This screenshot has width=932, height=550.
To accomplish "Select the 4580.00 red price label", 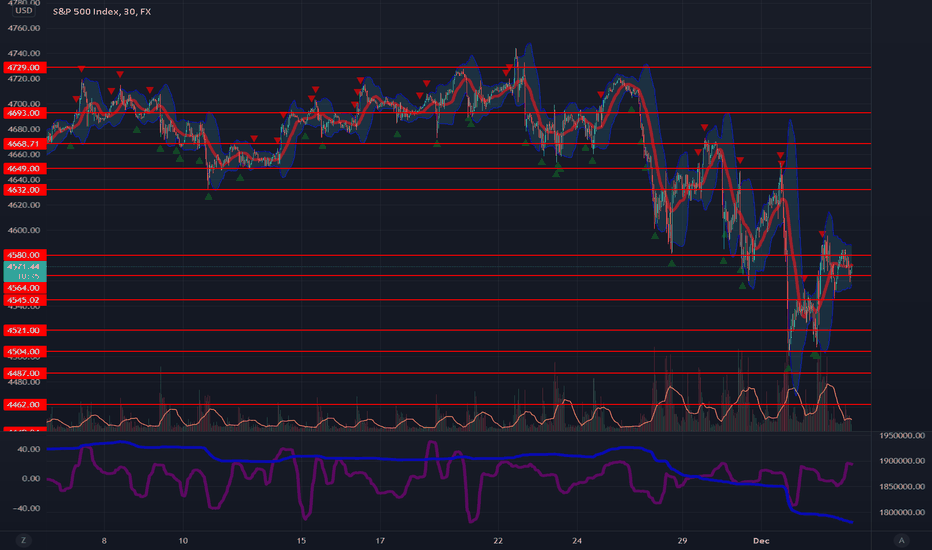I will (24, 255).
